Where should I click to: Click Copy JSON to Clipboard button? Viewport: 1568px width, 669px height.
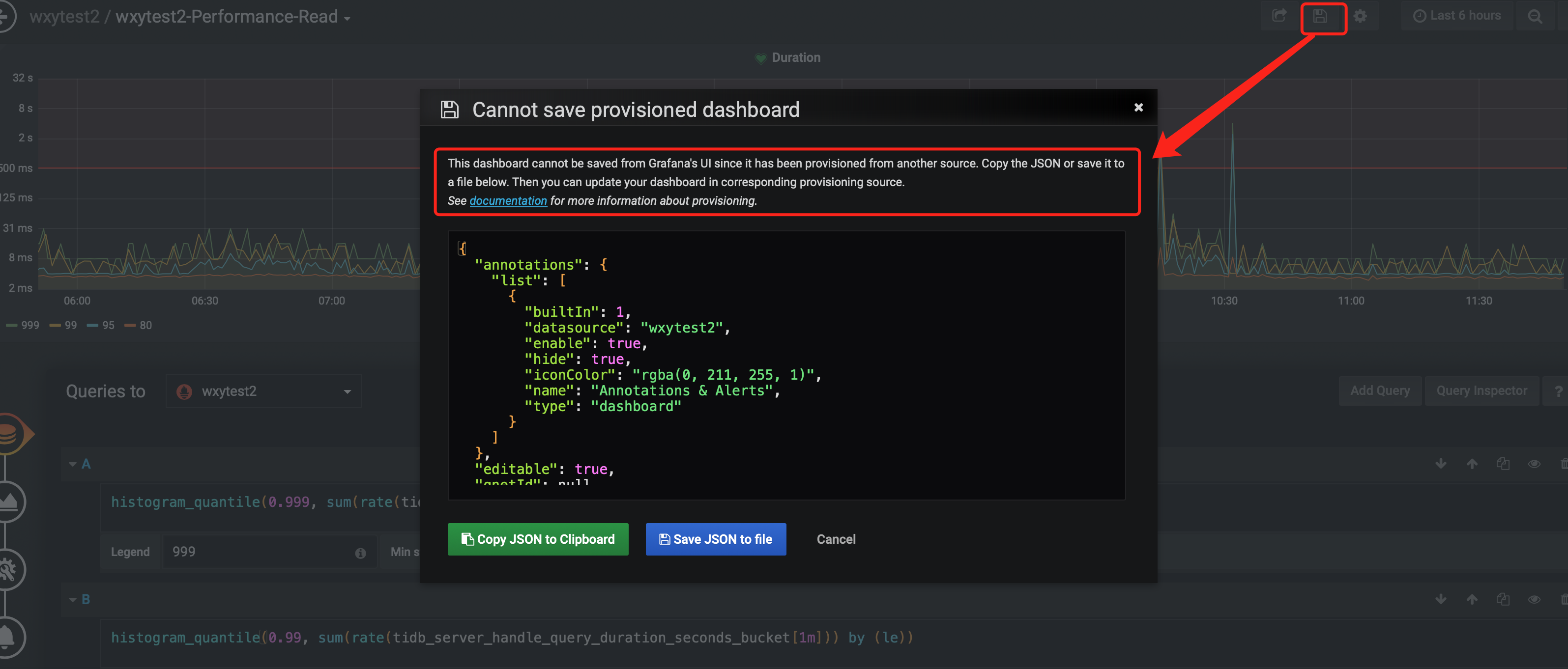[x=538, y=539]
